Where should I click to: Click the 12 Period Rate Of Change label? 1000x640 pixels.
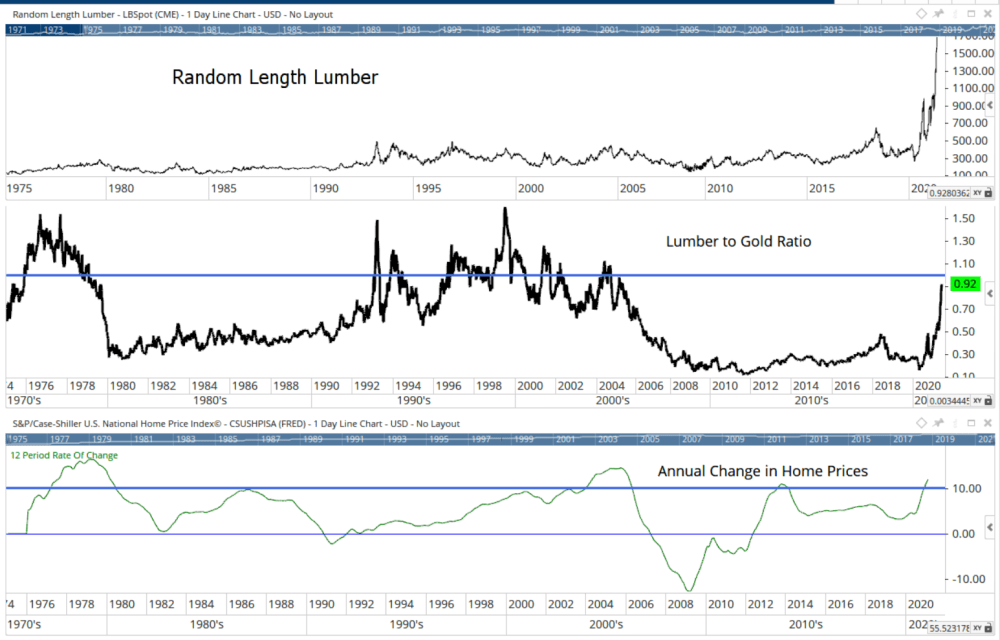(x=64, y=456)
